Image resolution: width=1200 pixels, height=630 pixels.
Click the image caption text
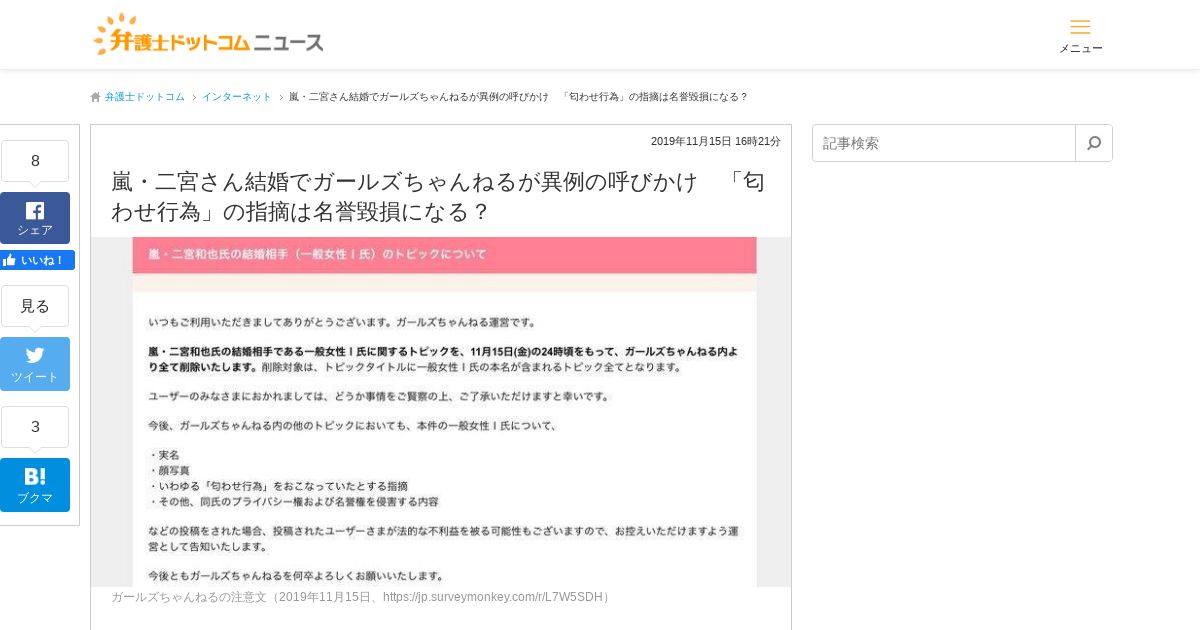click(x=361, y=597)
